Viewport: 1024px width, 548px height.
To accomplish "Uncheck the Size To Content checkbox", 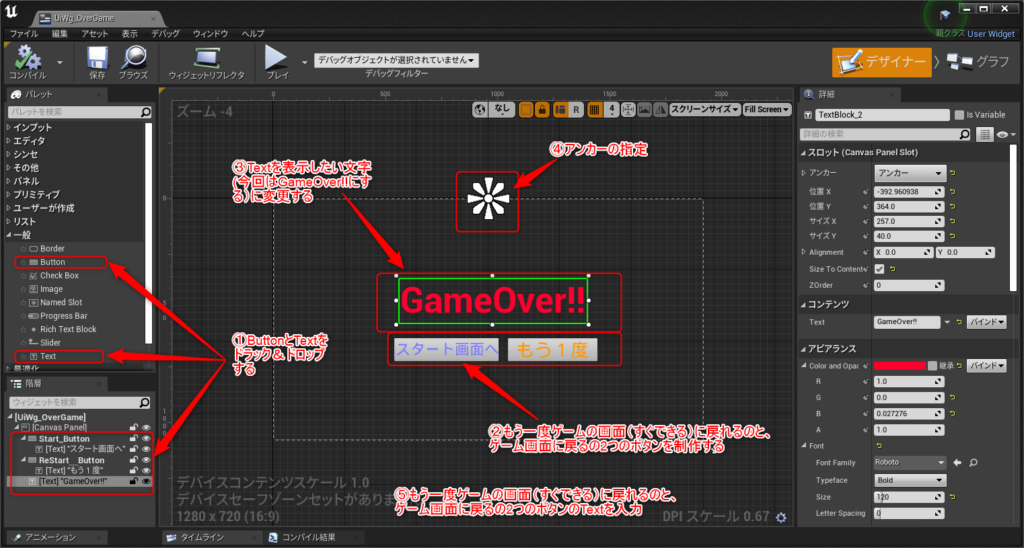I will click(x=879, y=269).
